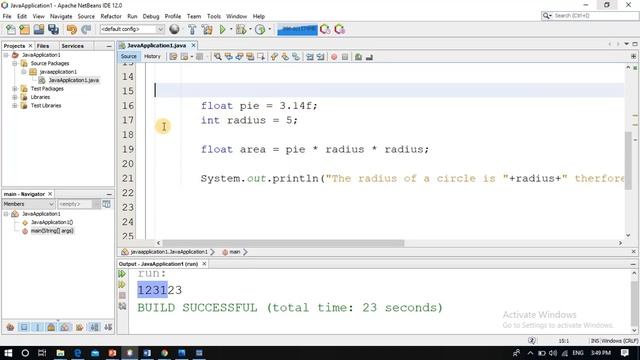
Task: Click the History view button
Action: pyautogui.click(x=152, y=56)
